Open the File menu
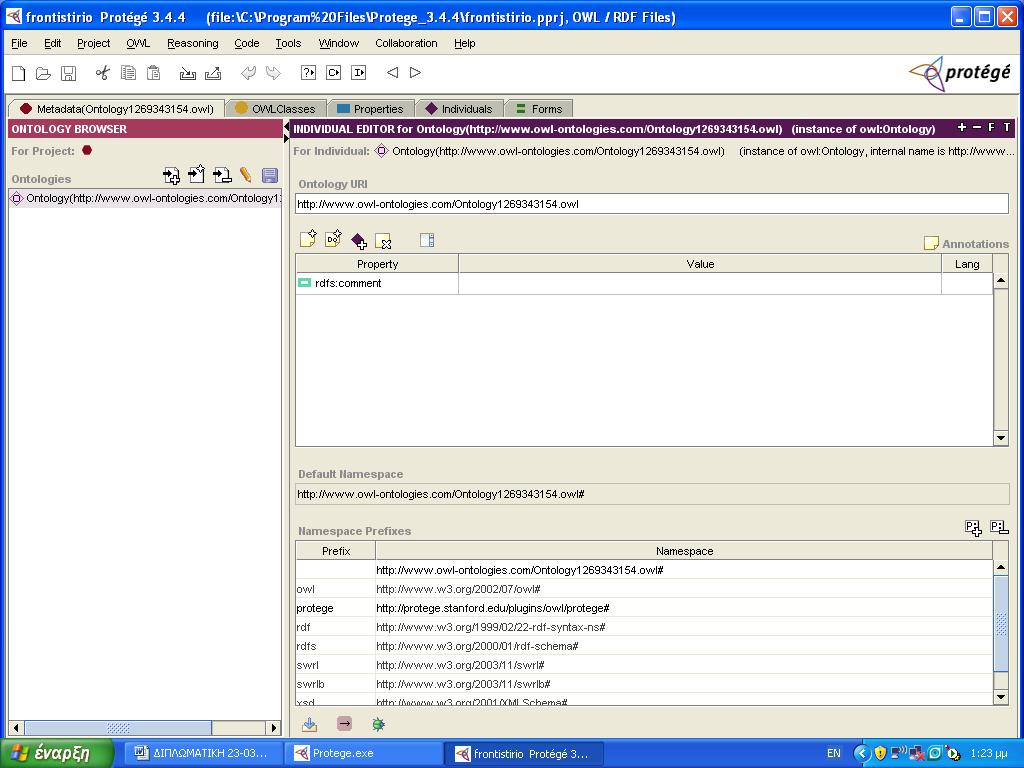 20,43
